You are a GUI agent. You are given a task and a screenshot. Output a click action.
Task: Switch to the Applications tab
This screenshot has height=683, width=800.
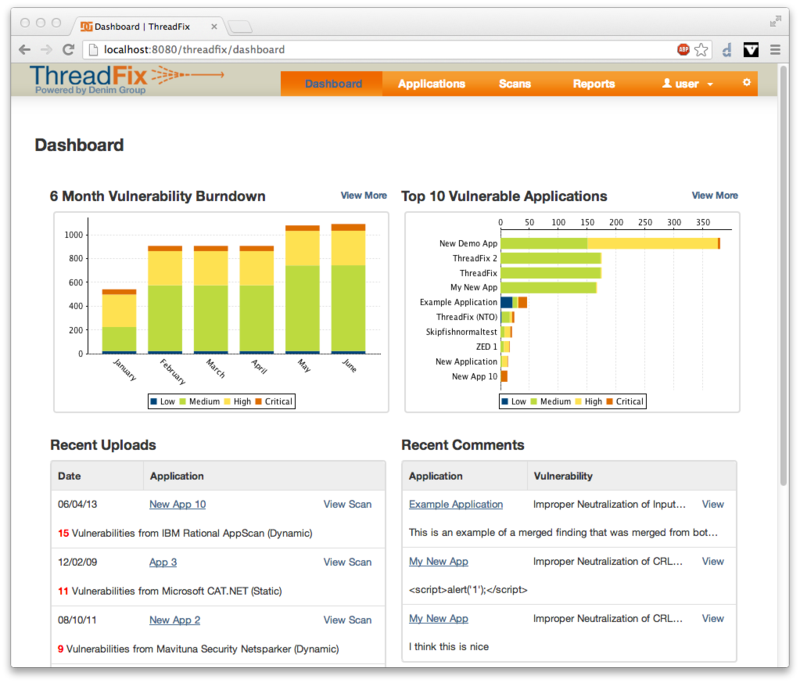432,84
